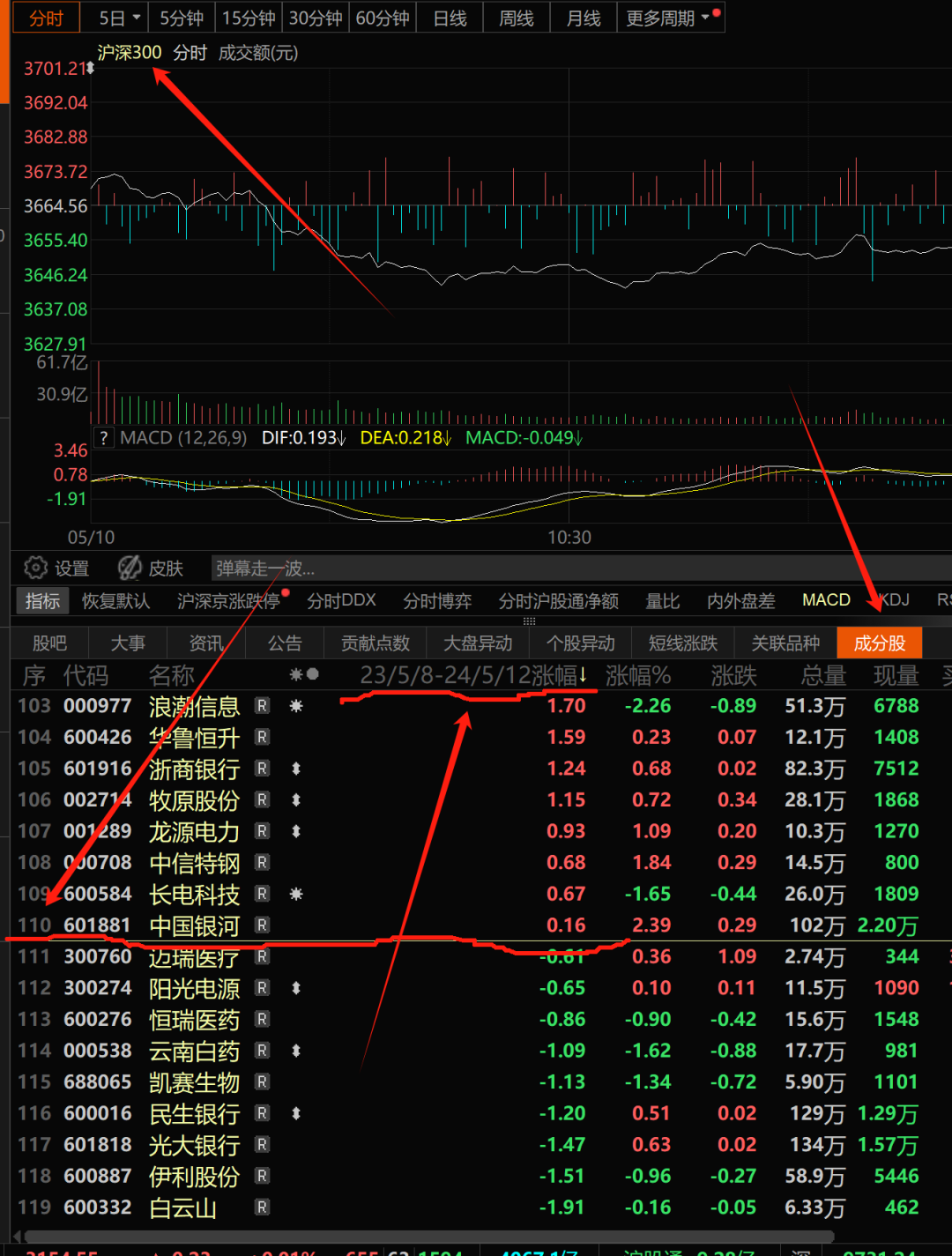The width and height of the screenshot is (952, 1256).
Task: Click the 恢复默认 button
Action: (115, 601)
